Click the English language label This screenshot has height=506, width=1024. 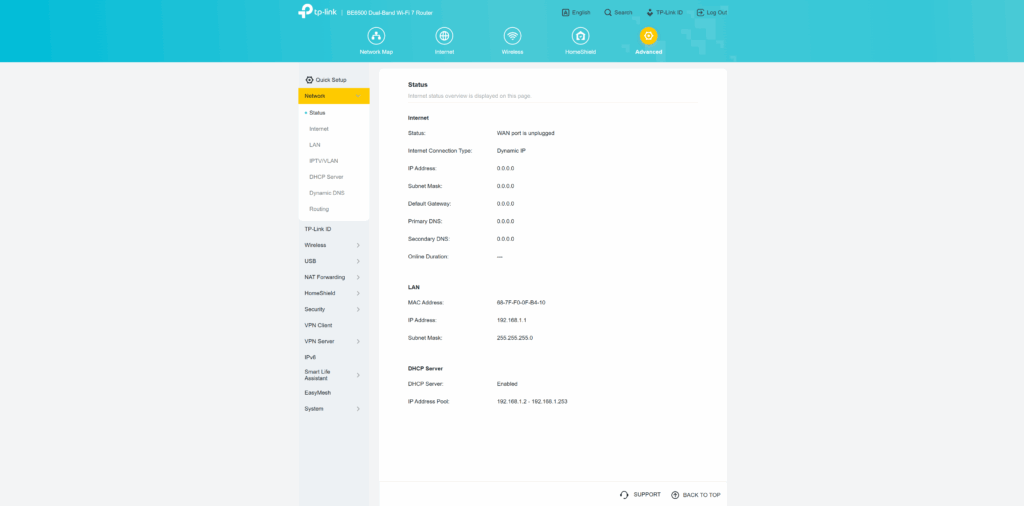coord(581,12)
